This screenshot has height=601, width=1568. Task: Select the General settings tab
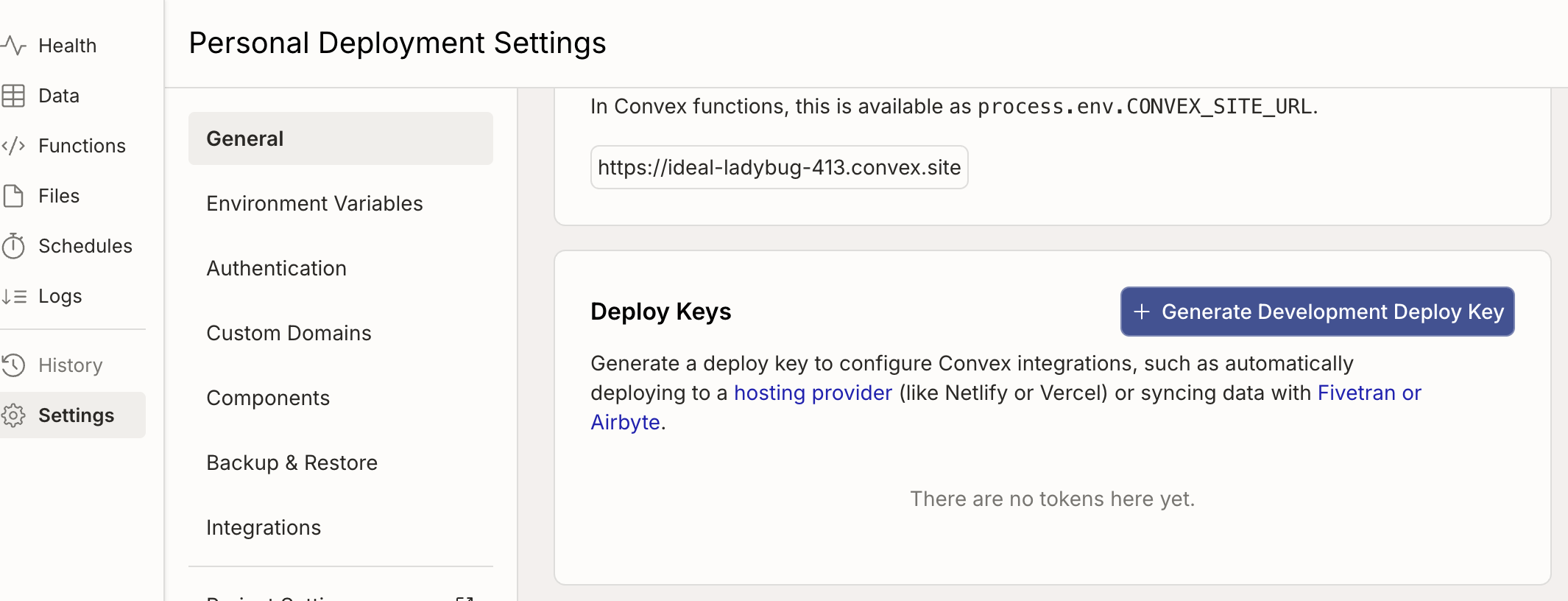(340, 138)
